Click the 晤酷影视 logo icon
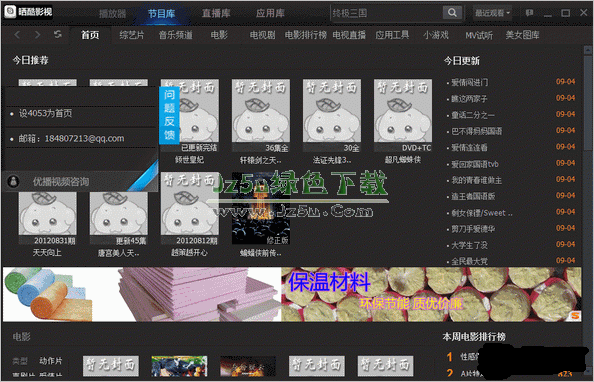 click(x=10, y=12)
